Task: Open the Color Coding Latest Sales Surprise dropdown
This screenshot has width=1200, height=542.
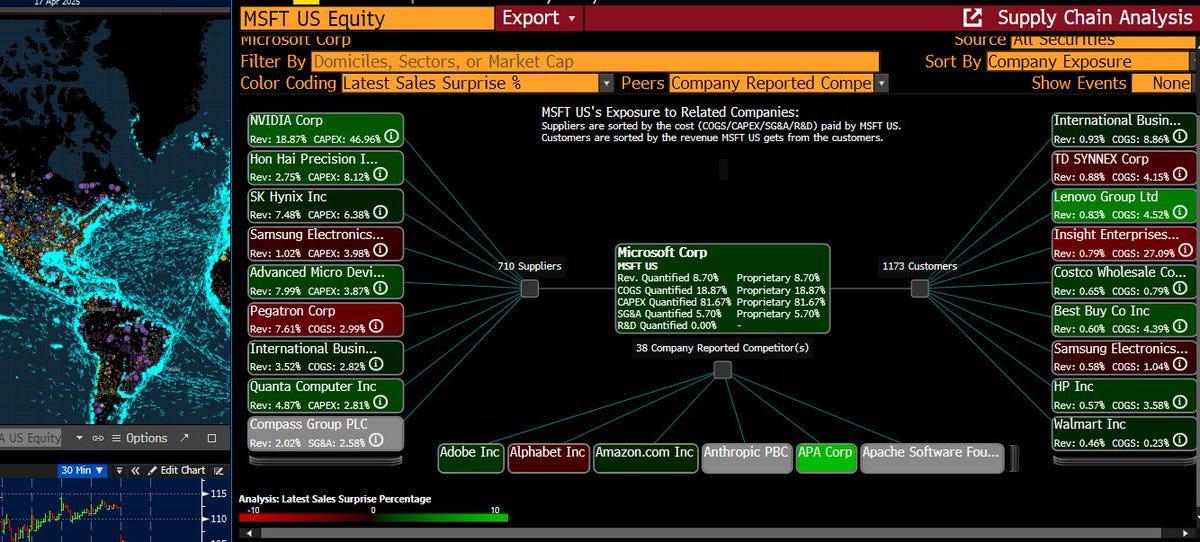Action: point(477,84)
